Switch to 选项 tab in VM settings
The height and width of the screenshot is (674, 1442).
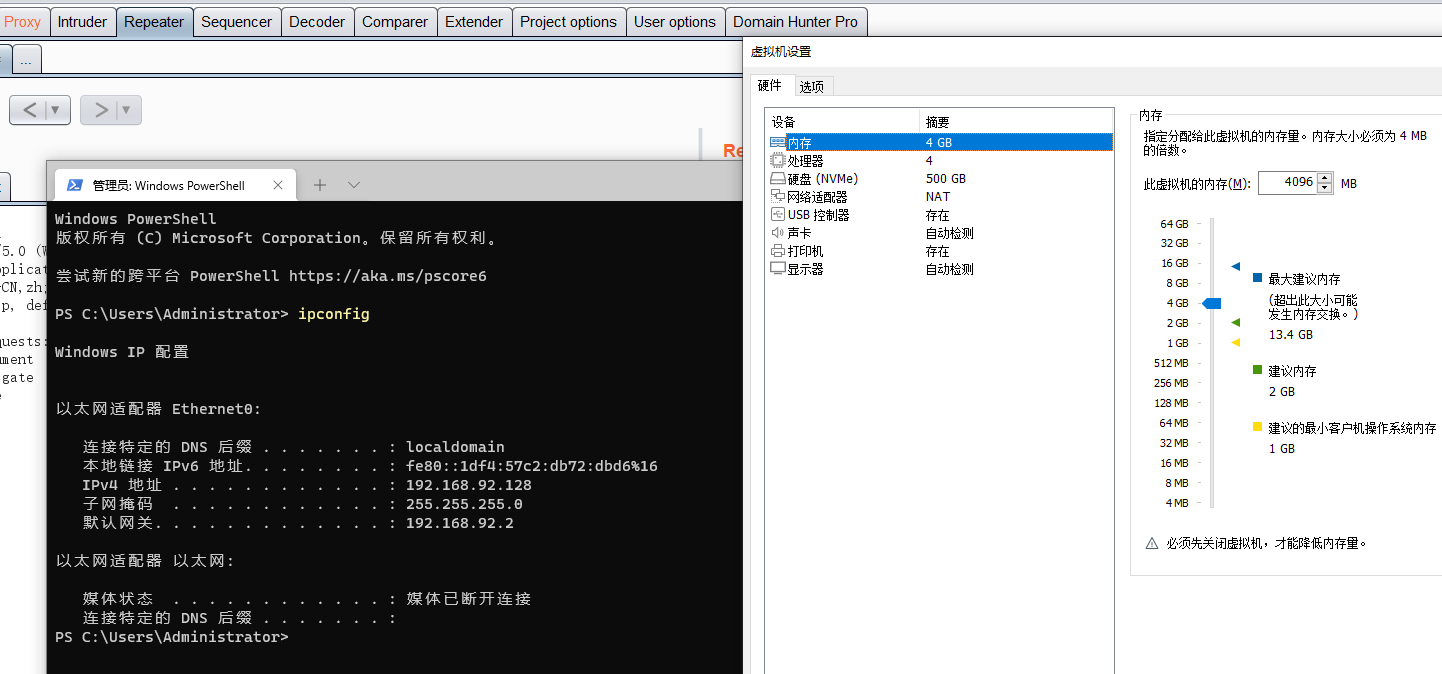click(812, 87)
